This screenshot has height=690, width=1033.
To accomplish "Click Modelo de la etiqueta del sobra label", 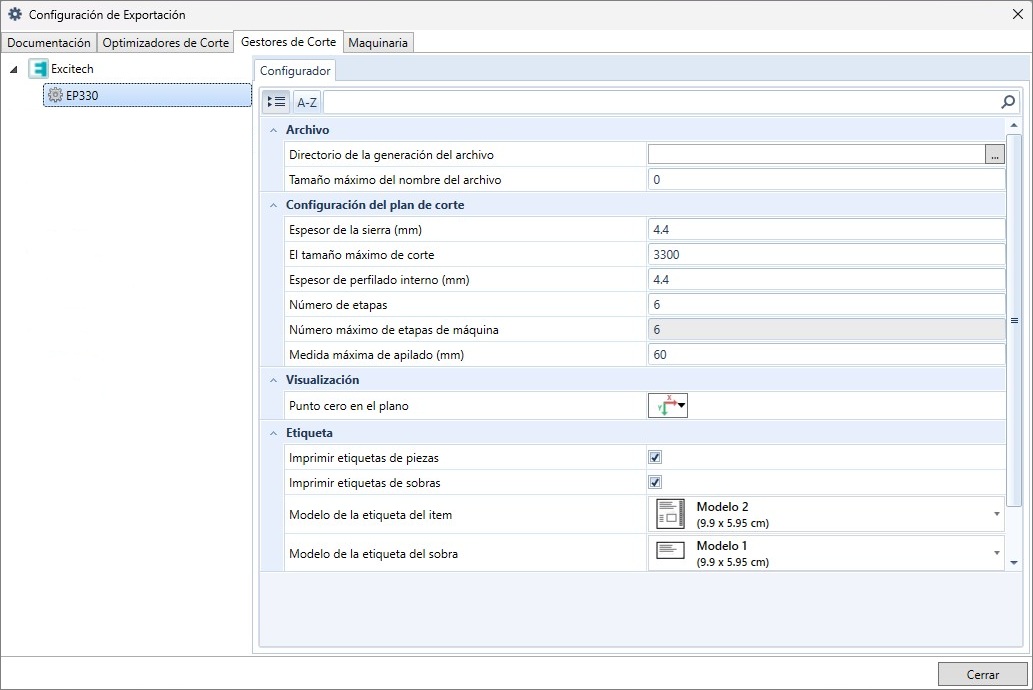I will pyautogui.click(x=373, y=554).
